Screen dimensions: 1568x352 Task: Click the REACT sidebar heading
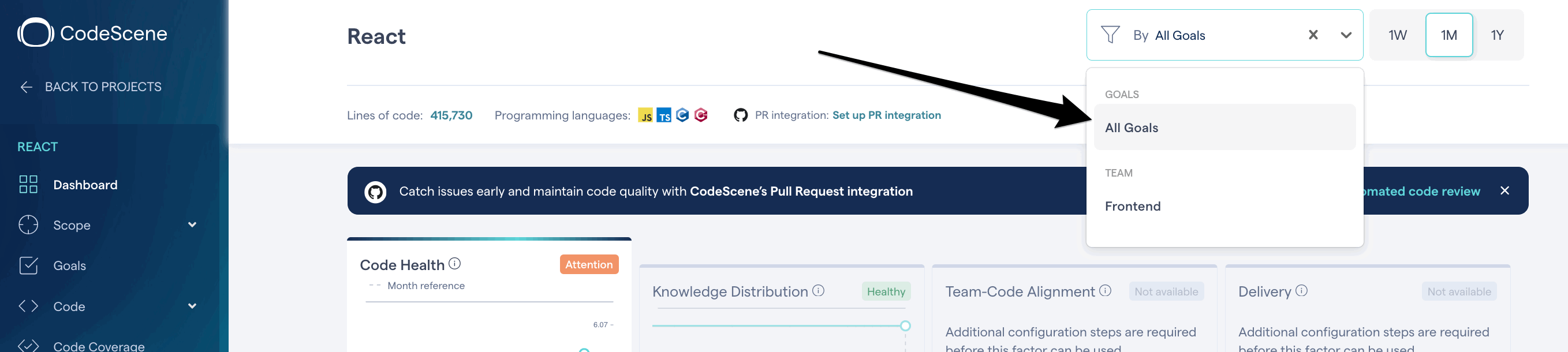pos(37,147)
